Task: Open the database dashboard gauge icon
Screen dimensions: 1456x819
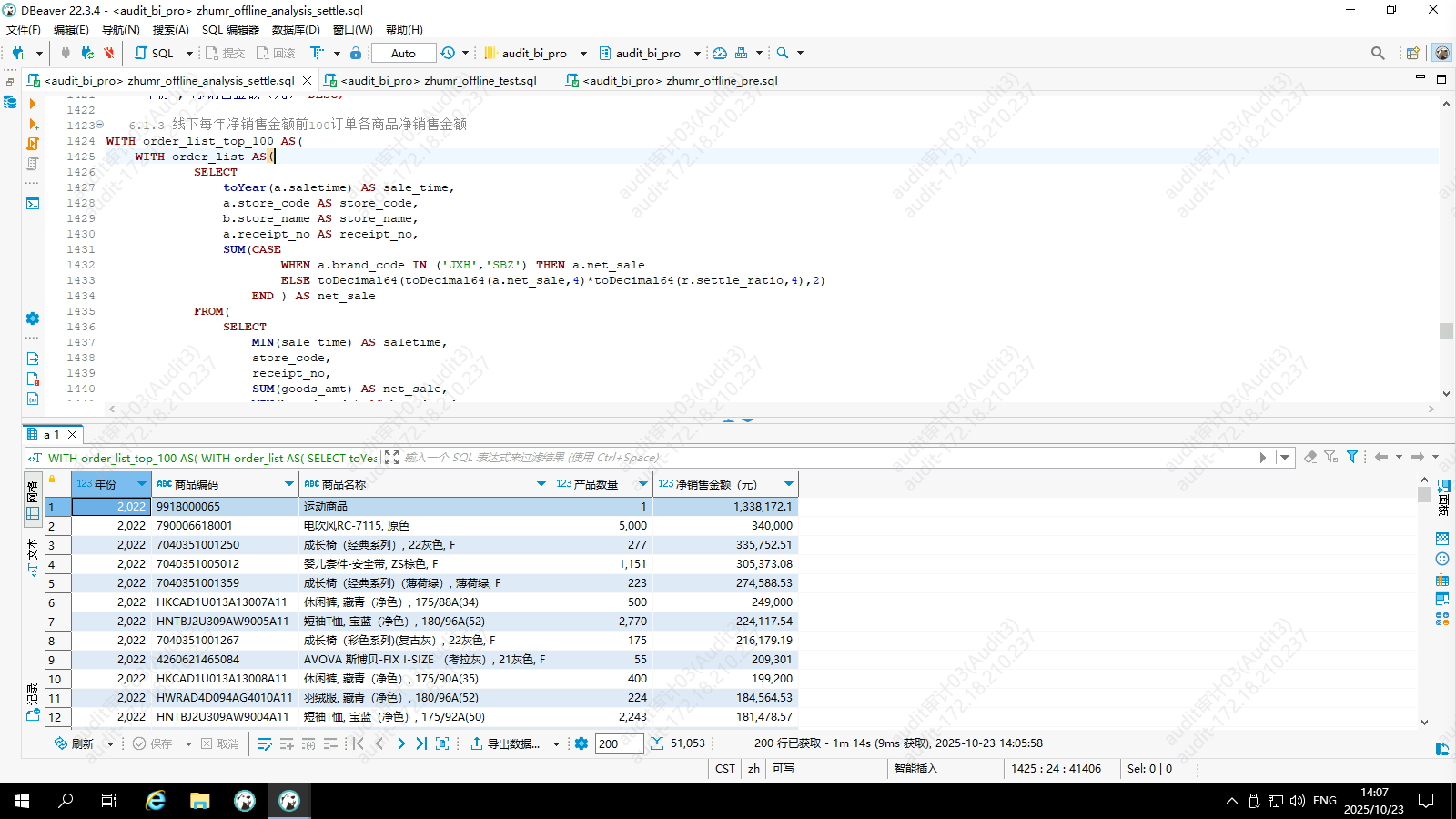Action: [x=720, y=53]
